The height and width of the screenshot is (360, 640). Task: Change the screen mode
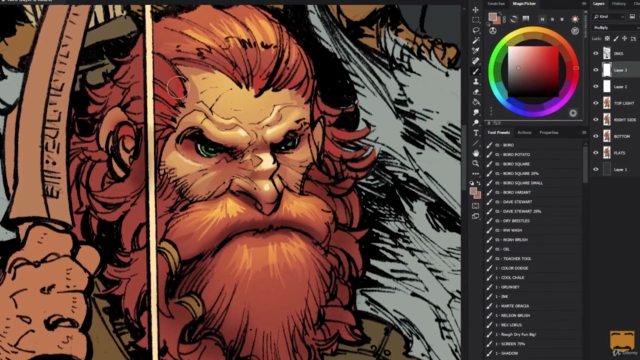(x=476, y=216)
